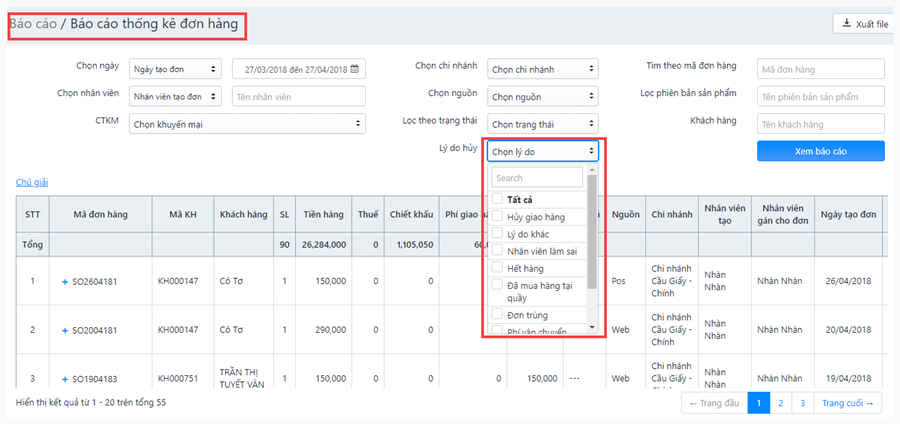Click order code SO1904183
The image size is (900, 424).
point(95,379)
